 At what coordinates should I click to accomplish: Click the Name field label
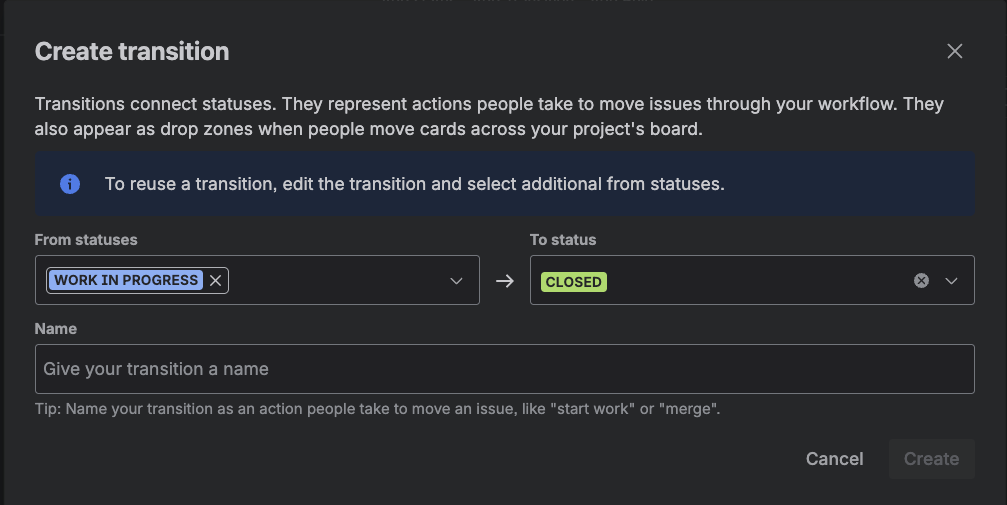click(56, 328)
